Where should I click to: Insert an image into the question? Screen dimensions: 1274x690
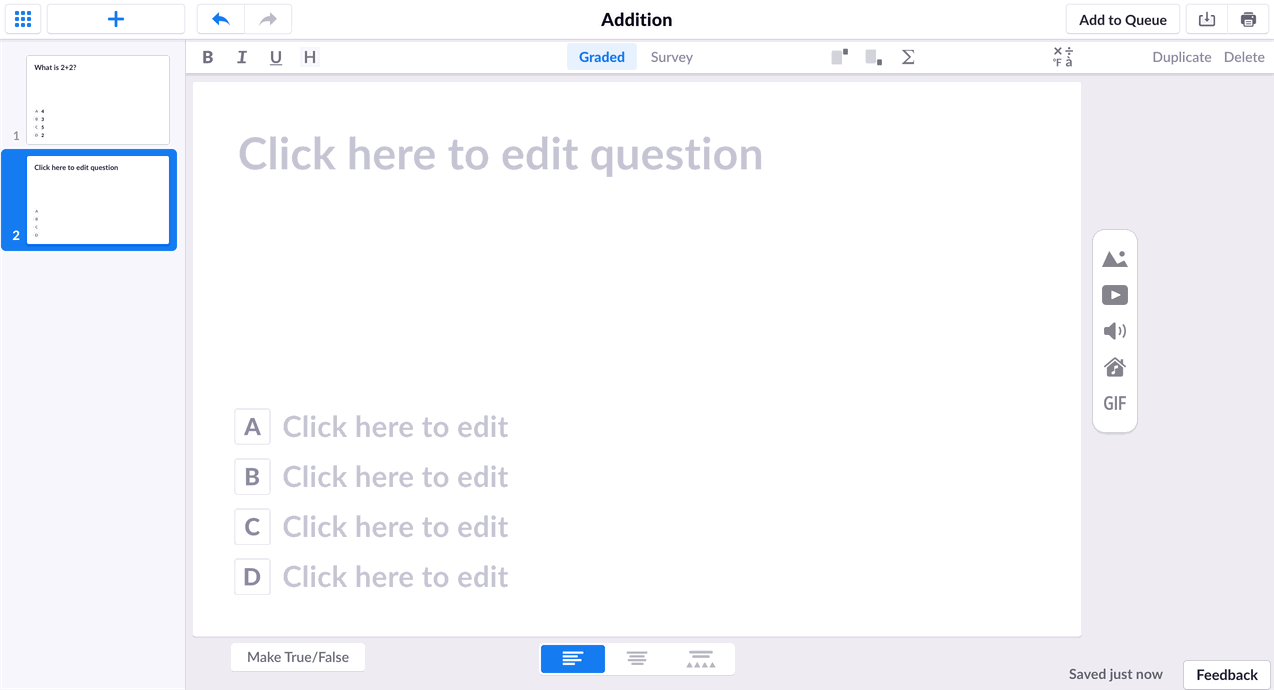point(1114,257)
